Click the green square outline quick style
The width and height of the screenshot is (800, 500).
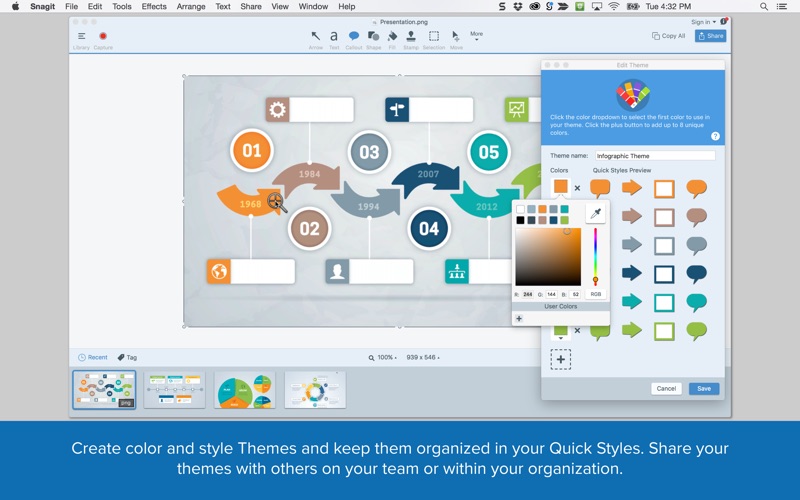664,331
